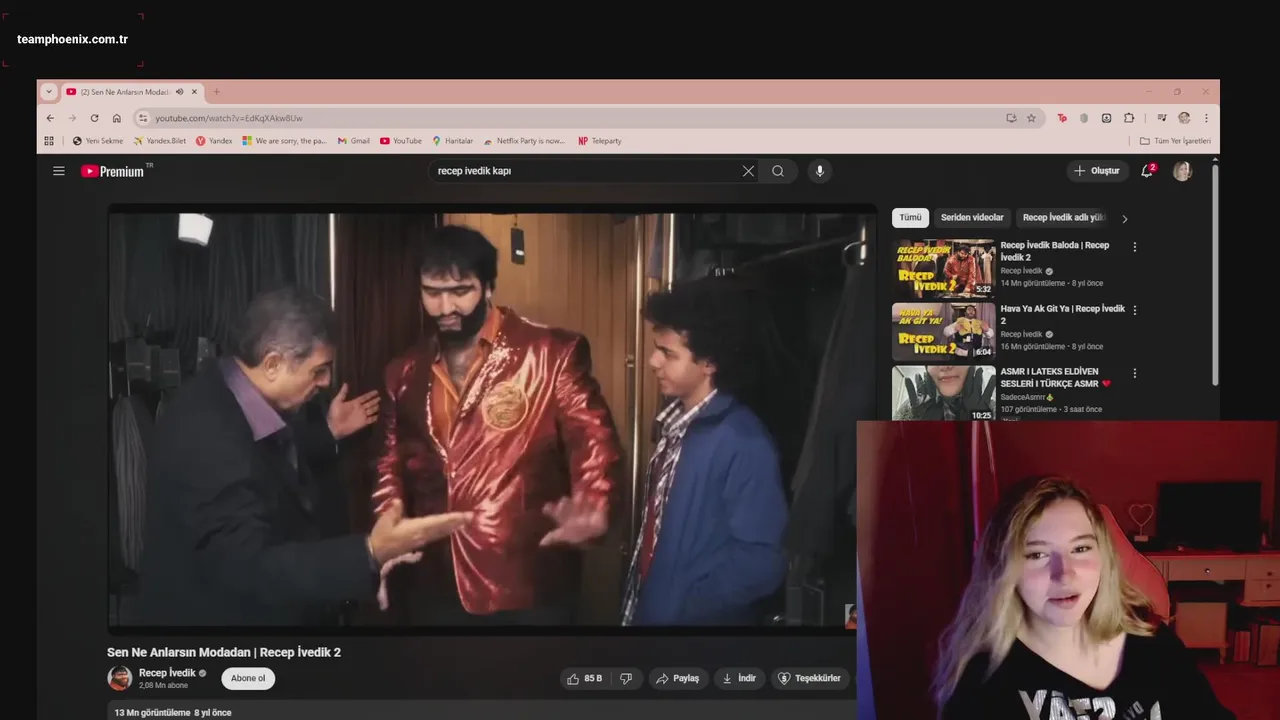This screenshot has height=720, width=1280.
Task: Click the YouTube Premium logo
Action: coord(115,171)
